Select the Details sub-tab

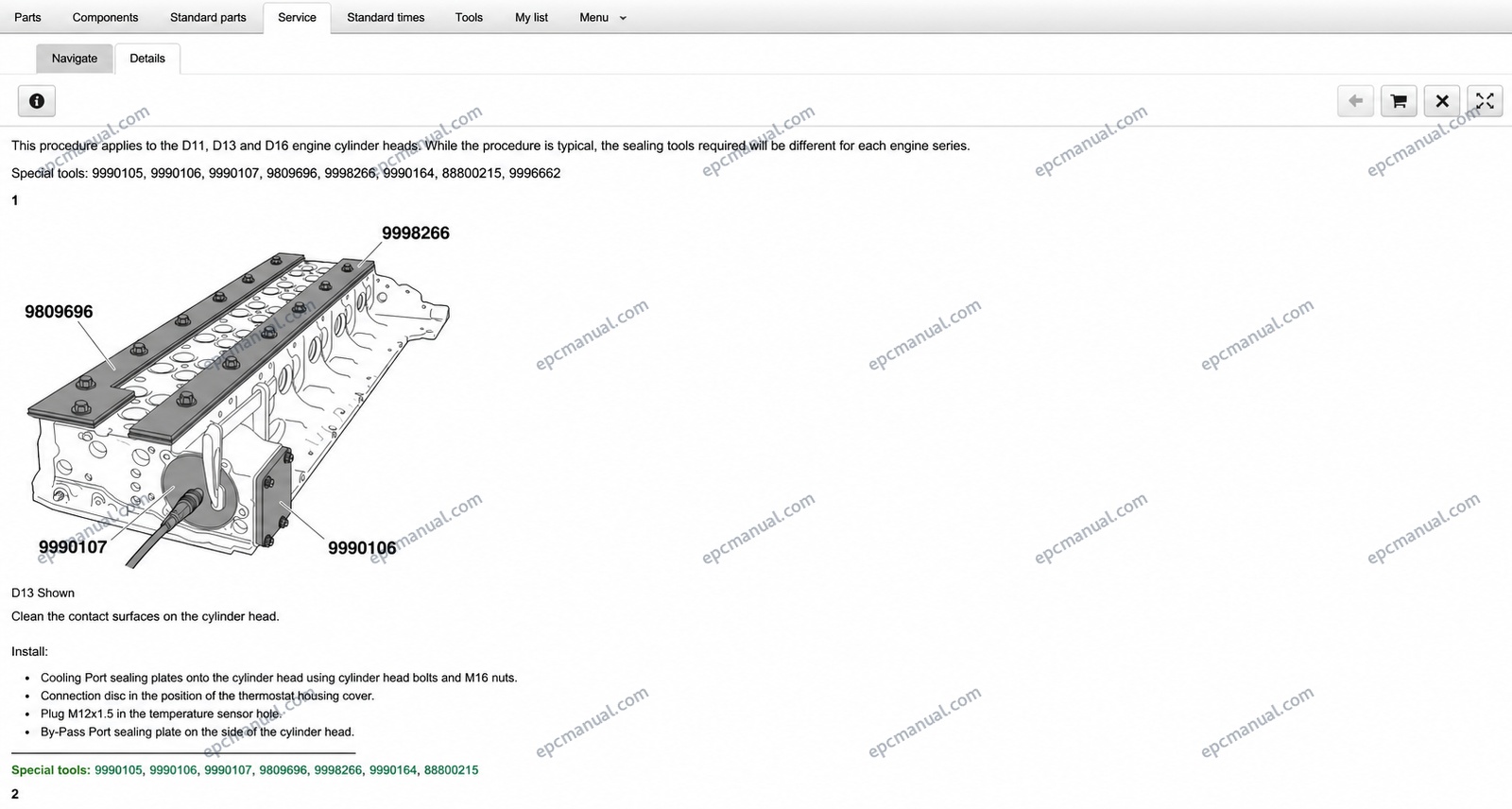[x=147, y=59]
